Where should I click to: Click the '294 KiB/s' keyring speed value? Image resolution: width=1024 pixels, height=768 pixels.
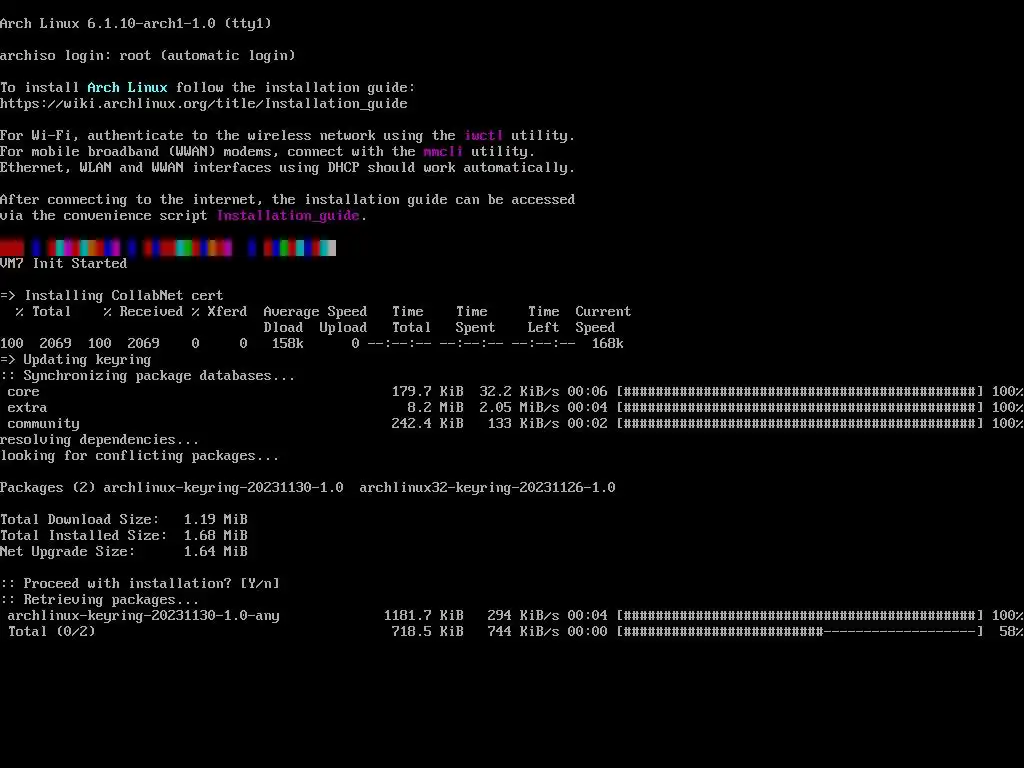point(523,616)
